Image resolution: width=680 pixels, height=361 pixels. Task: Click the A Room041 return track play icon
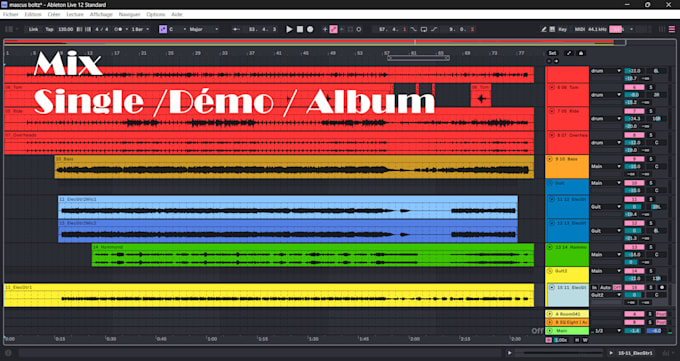pos(549,314)
